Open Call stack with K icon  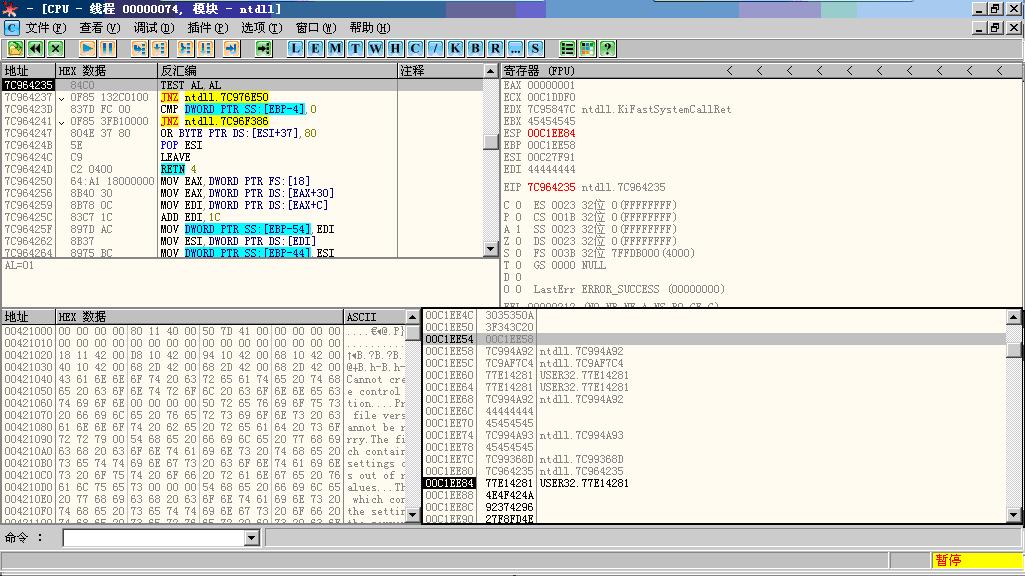[456, 48]
